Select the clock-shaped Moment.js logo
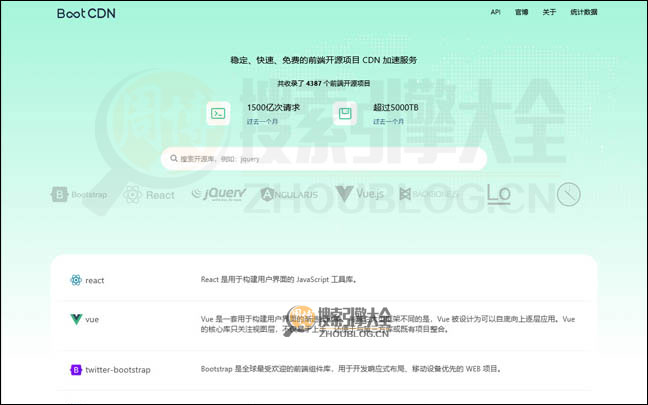Viewport: 648px width, 405px height. coord(569,194)
